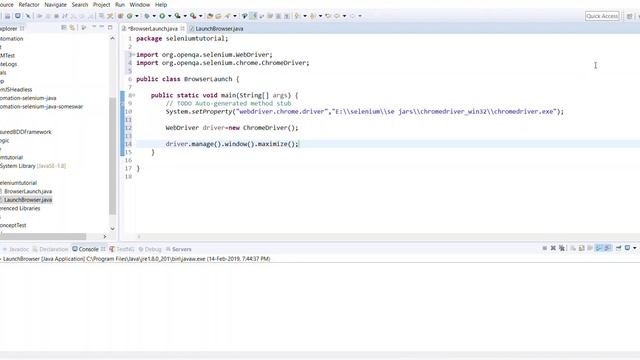Open the Run button dropdown arrow
The height and width of the screenshot is (360, 640).
169,16
